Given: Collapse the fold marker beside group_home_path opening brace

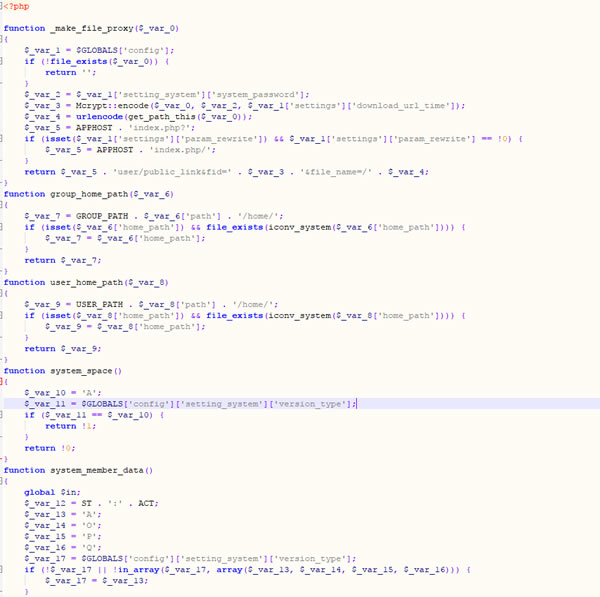Looking at the screenshot, I should [1, 205].
